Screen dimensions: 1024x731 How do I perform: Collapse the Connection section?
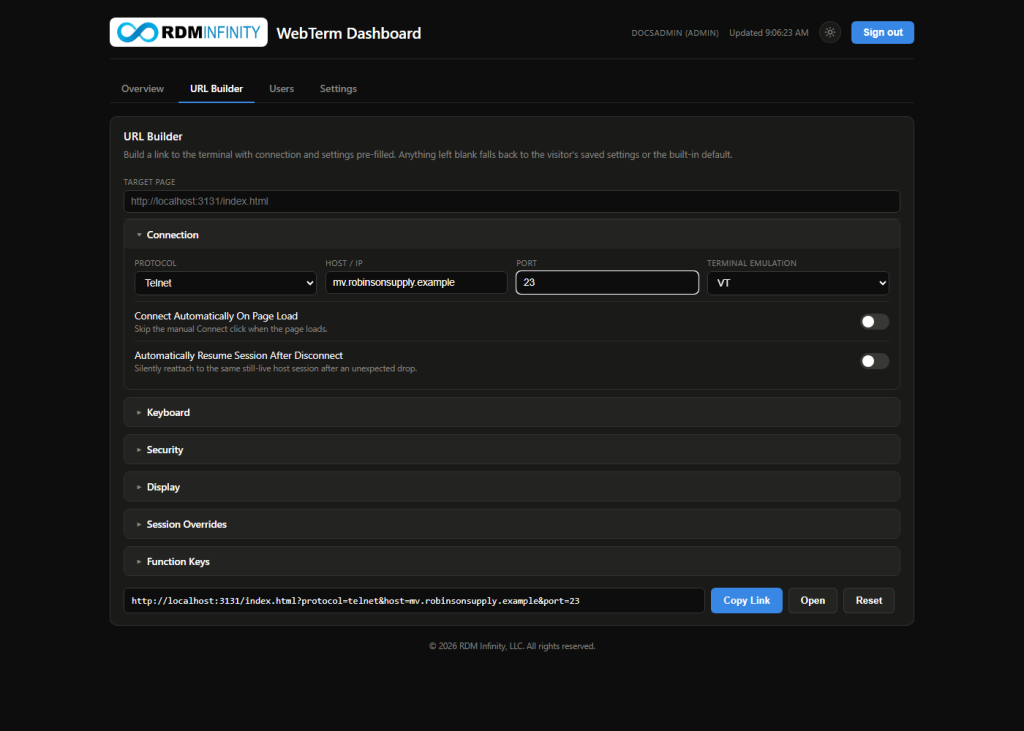click(x=511, y=235)
